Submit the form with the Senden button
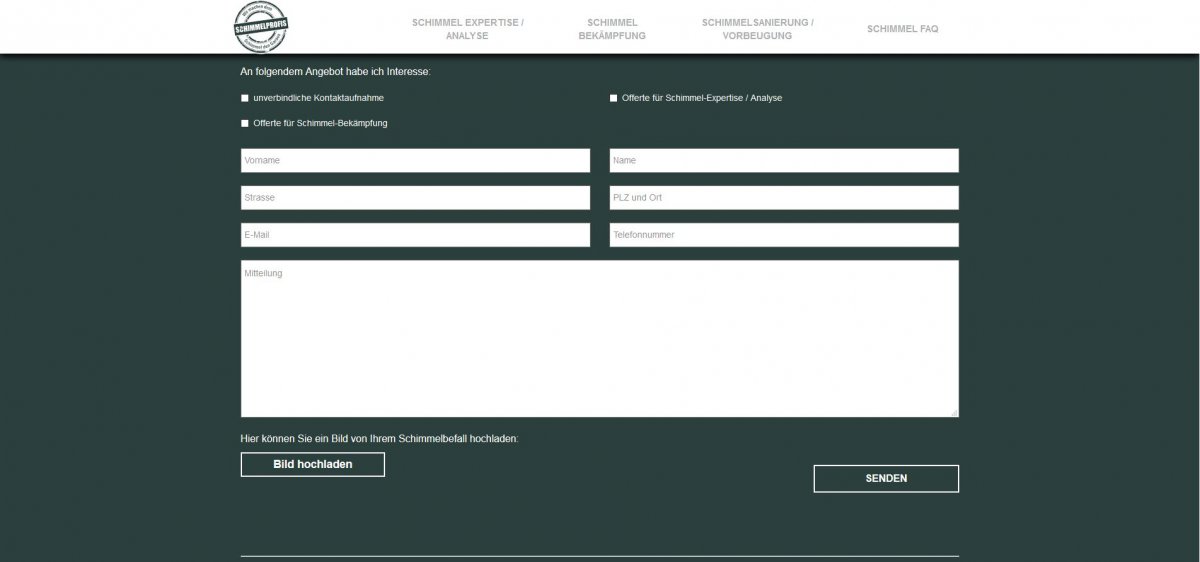 point(886,478)
